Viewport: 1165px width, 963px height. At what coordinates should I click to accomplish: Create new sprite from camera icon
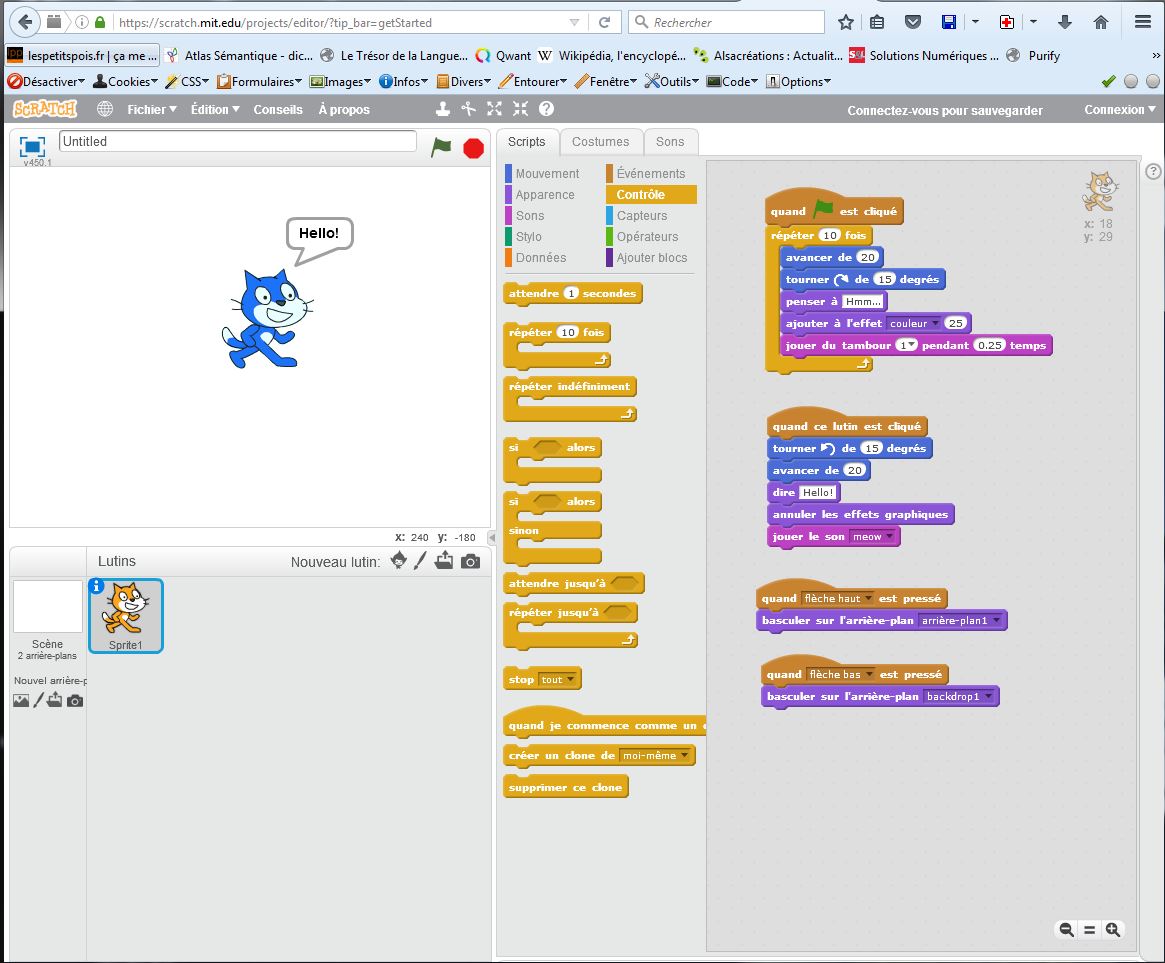[x=470, y=562]
